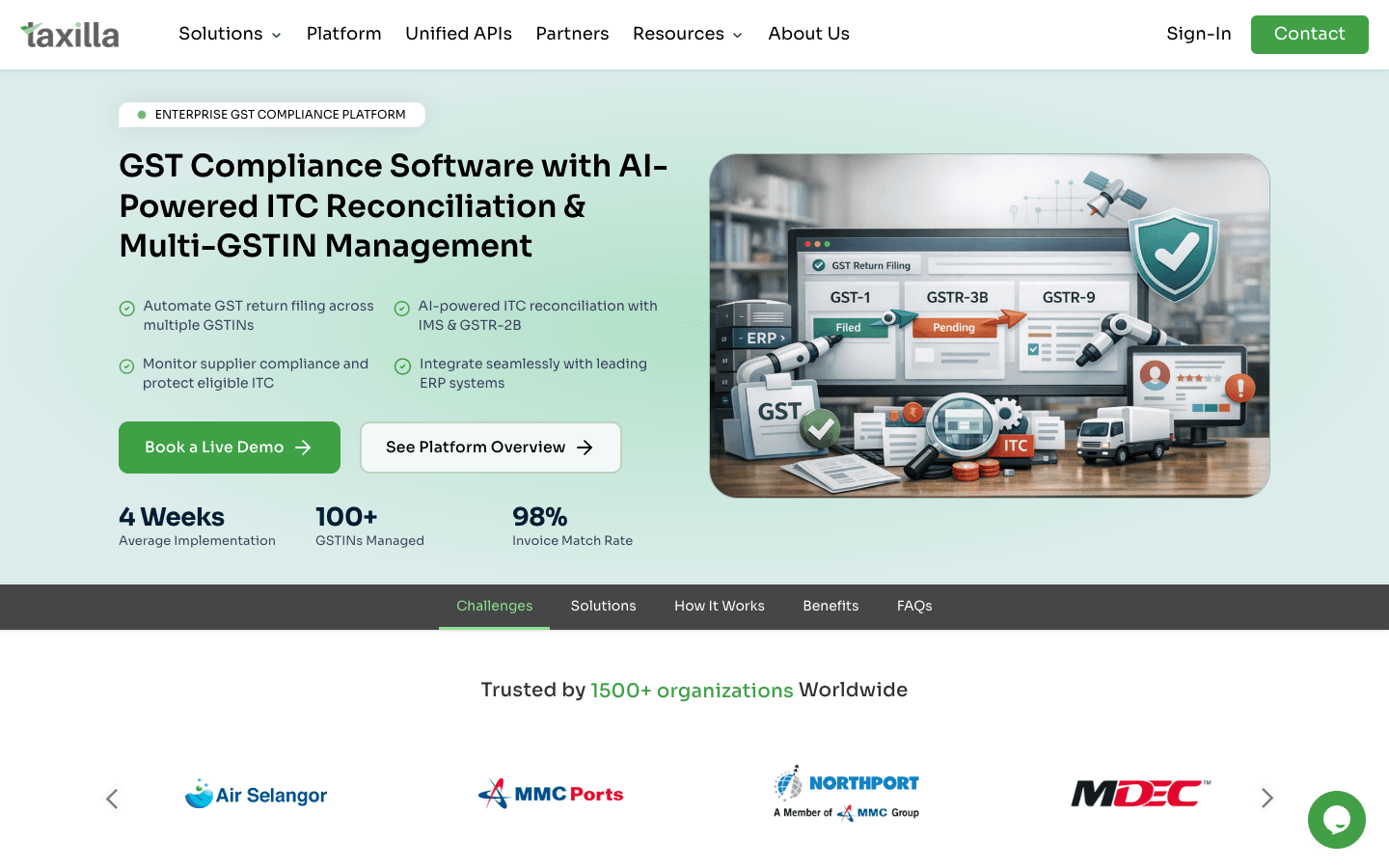Click 'Average Implementation' label
This screenshot has height=868, width=1389.
click(197, 541)
